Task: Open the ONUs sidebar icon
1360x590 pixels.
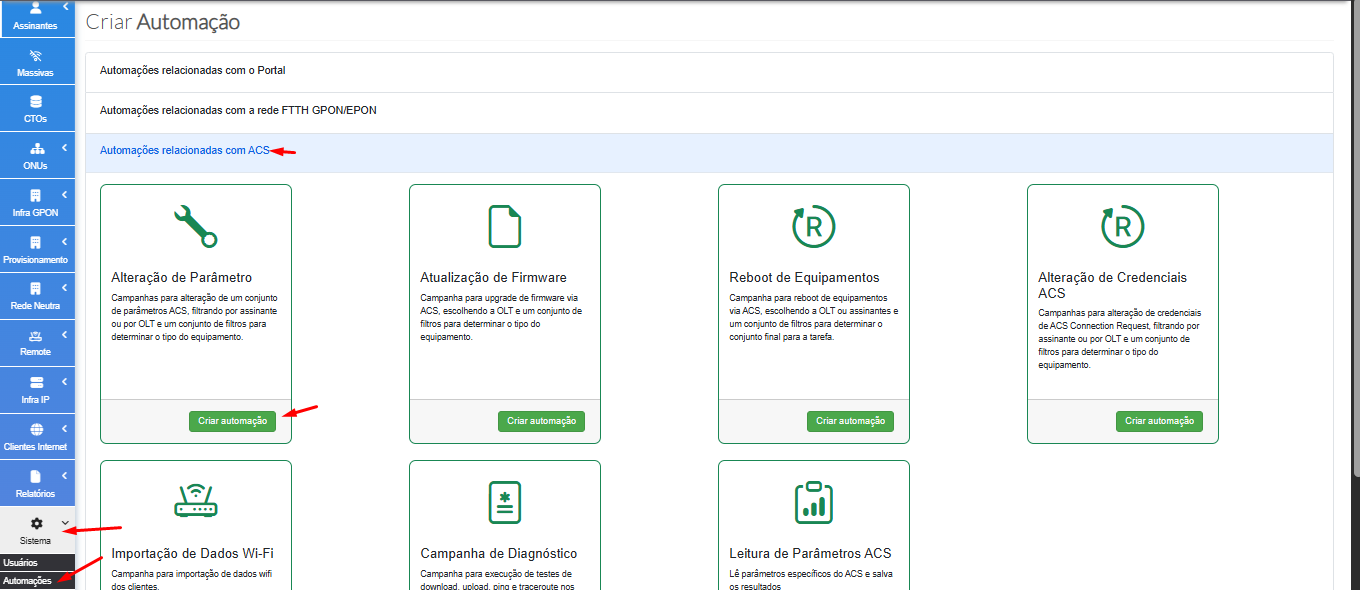Action: click(37, 148)
